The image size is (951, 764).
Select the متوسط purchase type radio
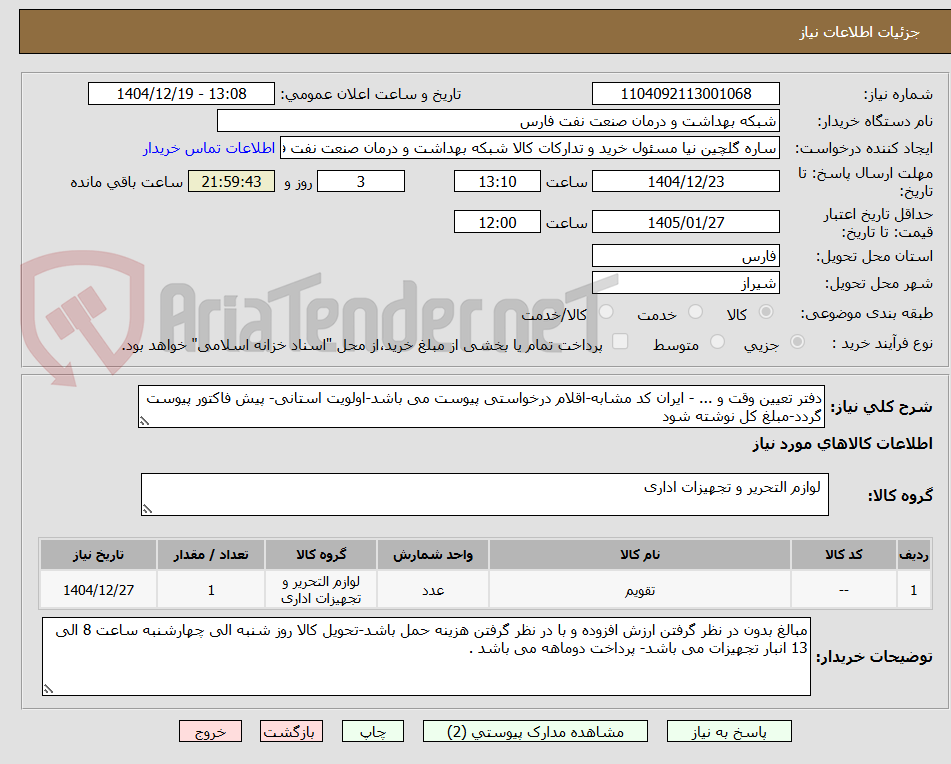(x=717, y=342)
